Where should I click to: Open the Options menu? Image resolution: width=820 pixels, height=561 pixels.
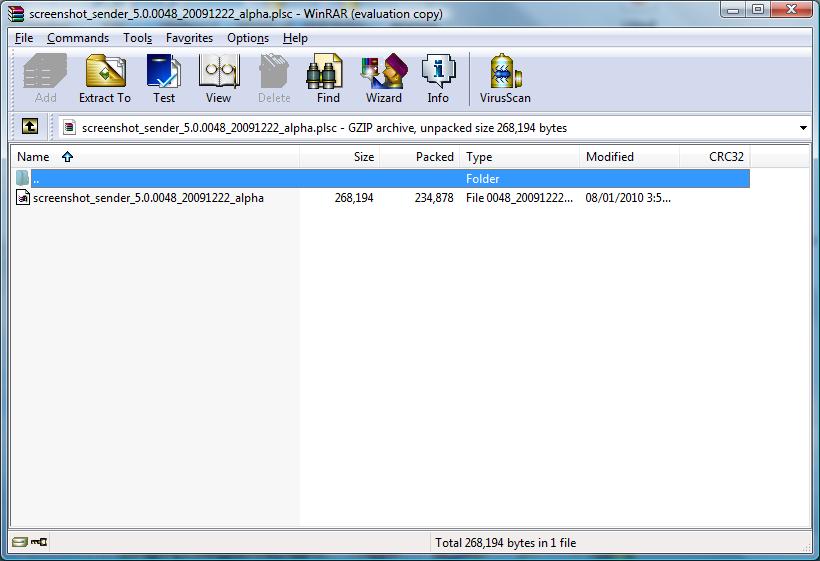click(248, 38)
